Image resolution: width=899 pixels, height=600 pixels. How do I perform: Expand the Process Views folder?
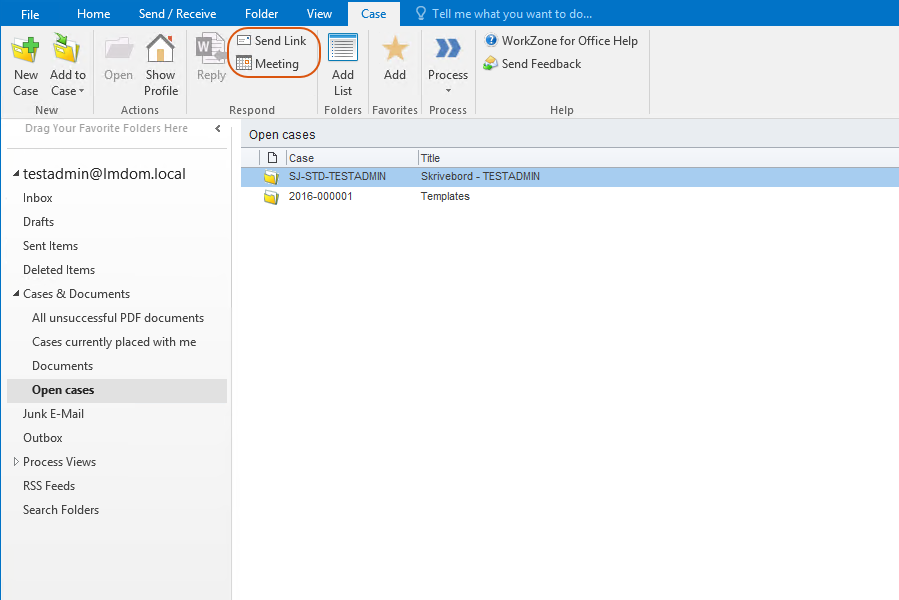tap(16, 462)
